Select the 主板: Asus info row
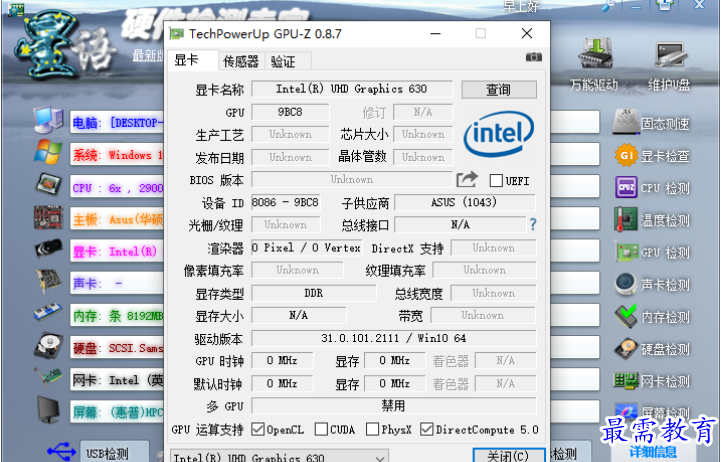This screenshot has height=462, width=724. [x=117, y=220]
